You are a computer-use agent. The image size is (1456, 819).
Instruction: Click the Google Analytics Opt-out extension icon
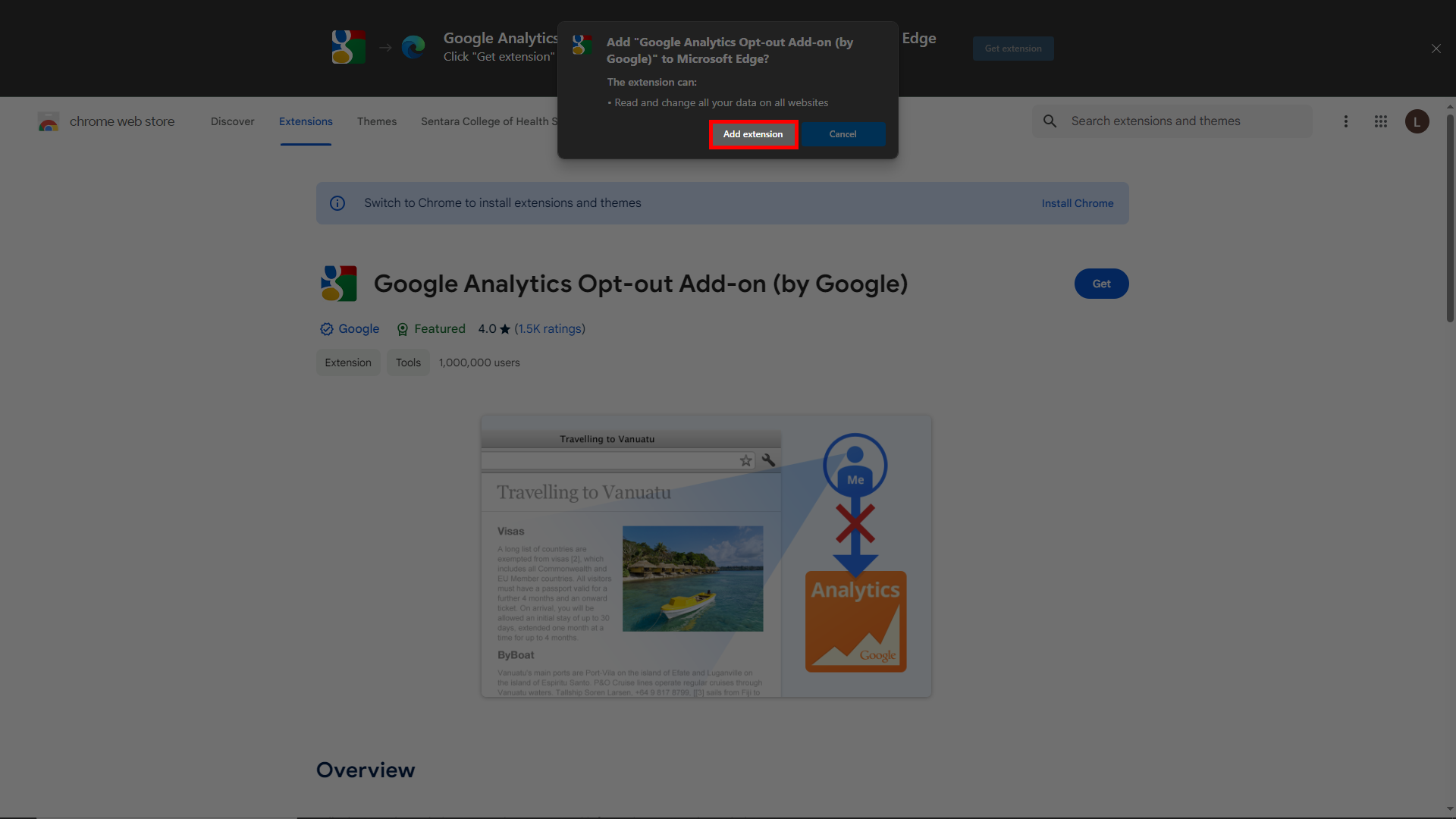(x=338, y=284)
